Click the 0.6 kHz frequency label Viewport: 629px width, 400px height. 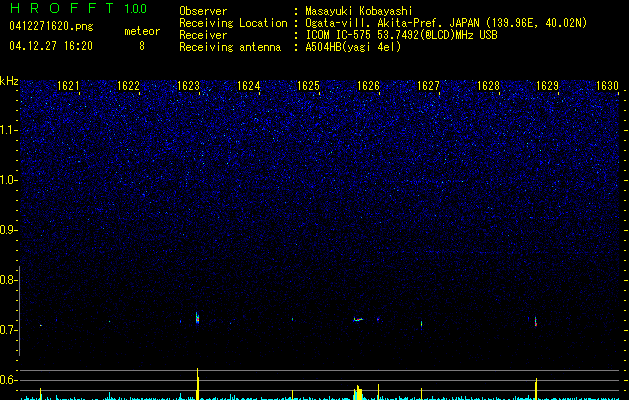click(8, 380)
